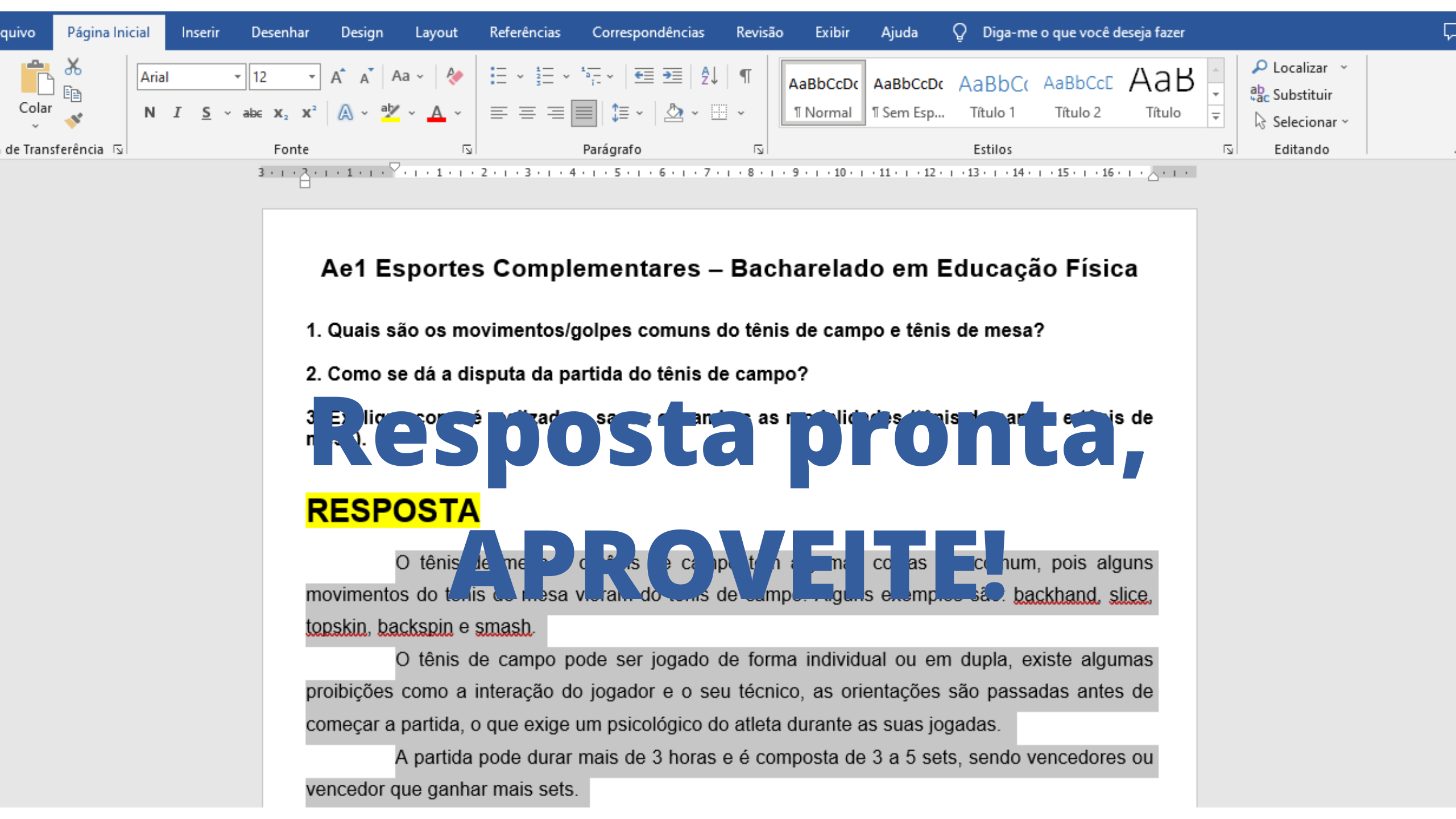Click the numbered list icon
The image size is (1456, 819).
(545, 76)
